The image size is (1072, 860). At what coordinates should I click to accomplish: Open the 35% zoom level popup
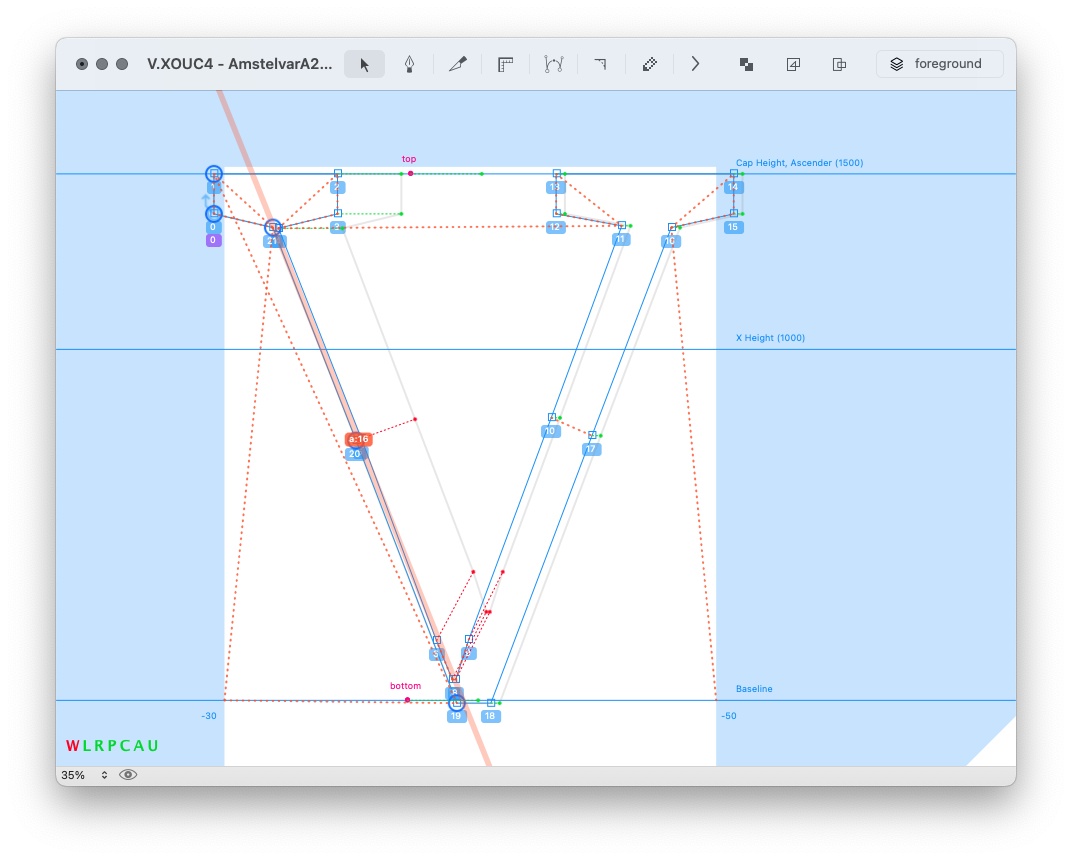point(84,775)
